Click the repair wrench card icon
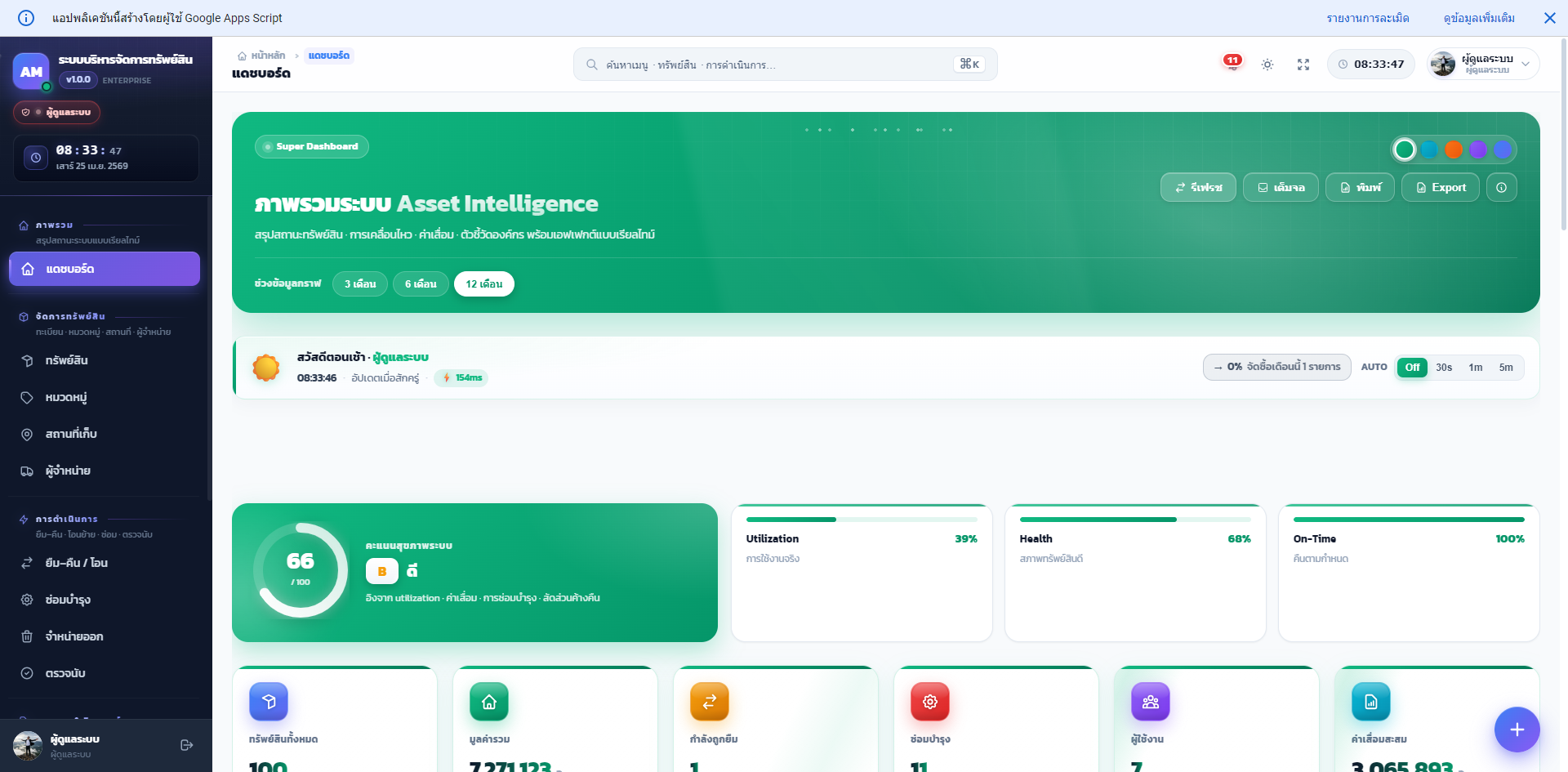1568x772 pixels. 929,702
